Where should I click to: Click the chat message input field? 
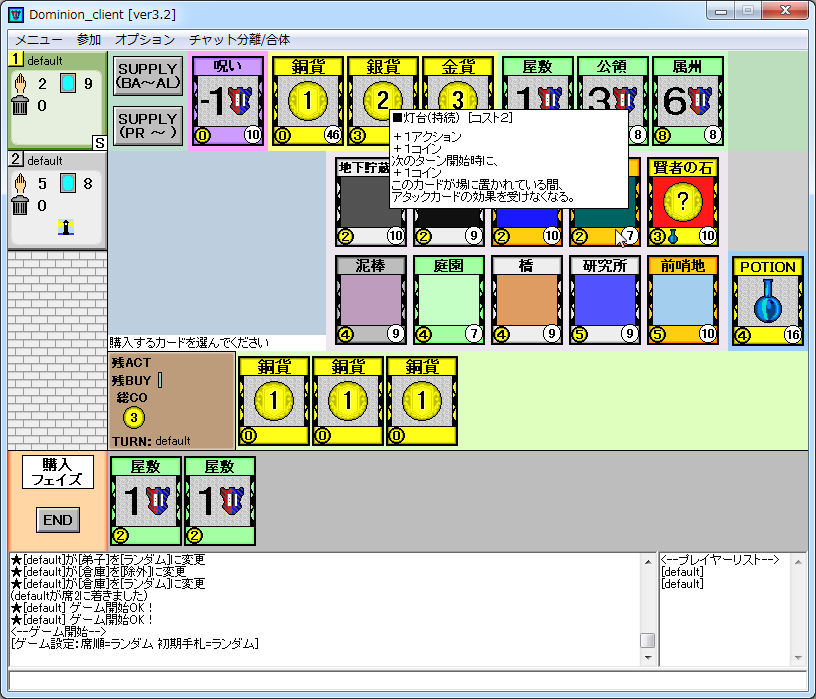point(407,681)
